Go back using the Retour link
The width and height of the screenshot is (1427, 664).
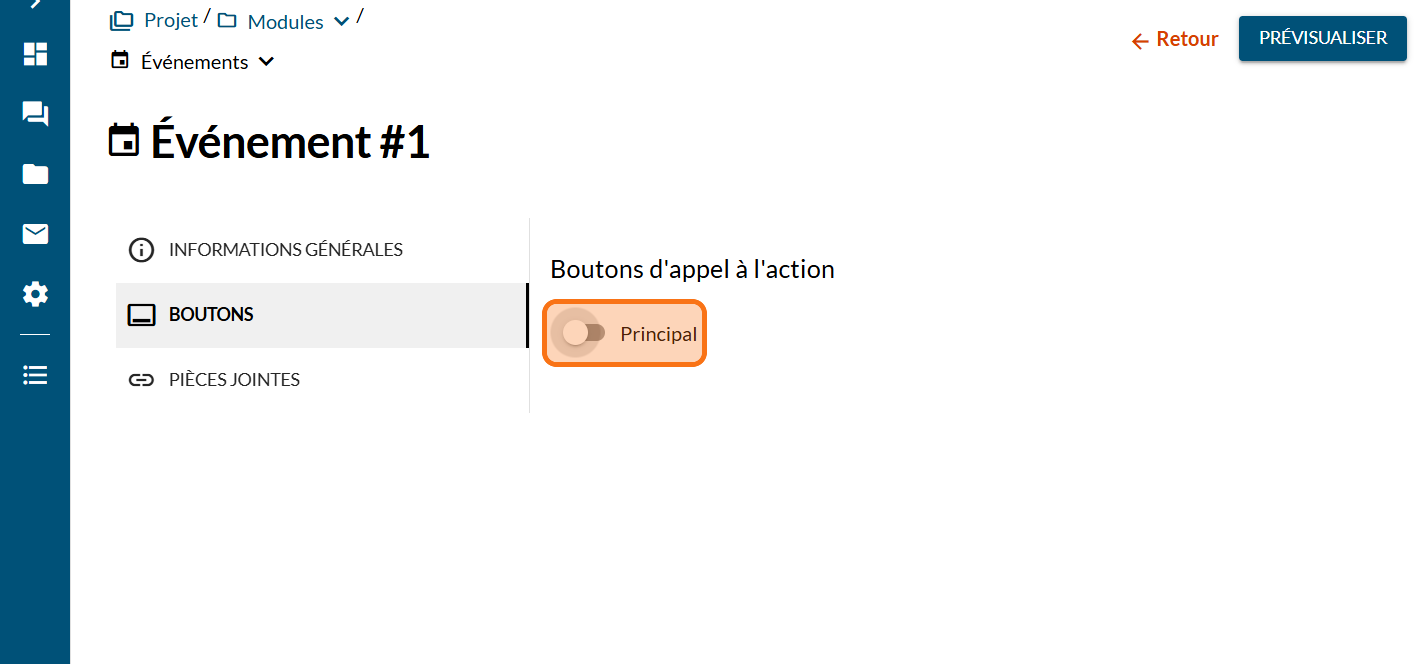[1174, 40]
